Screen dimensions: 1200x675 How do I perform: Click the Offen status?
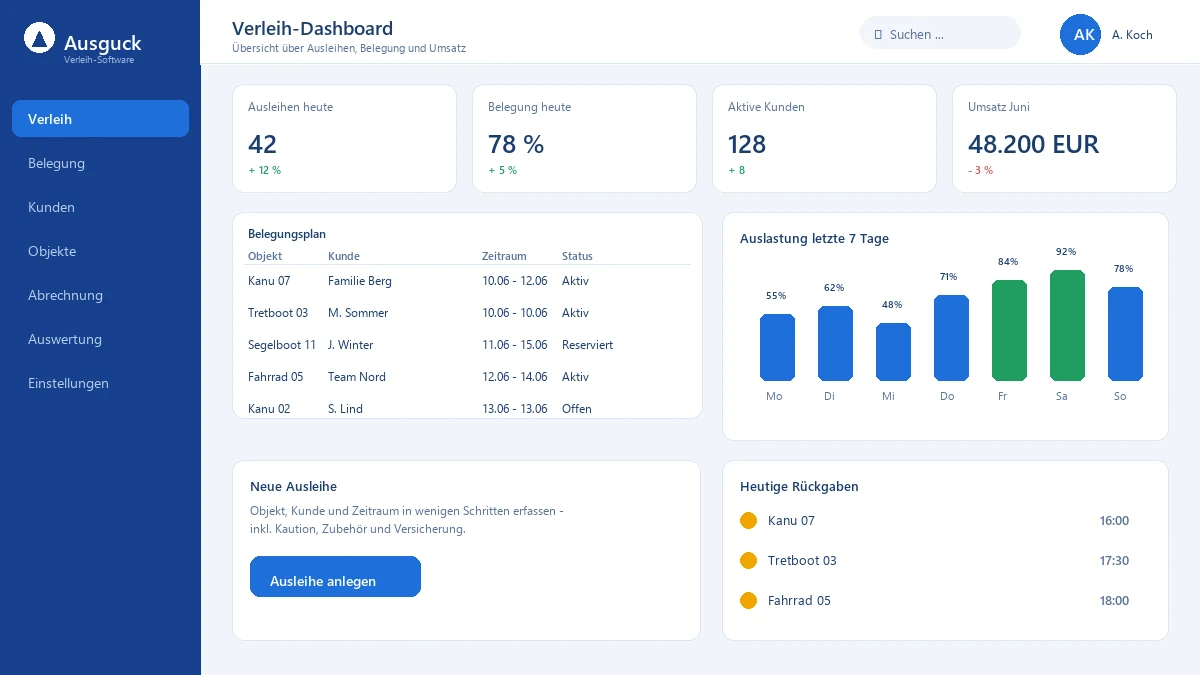click(577, 409)
